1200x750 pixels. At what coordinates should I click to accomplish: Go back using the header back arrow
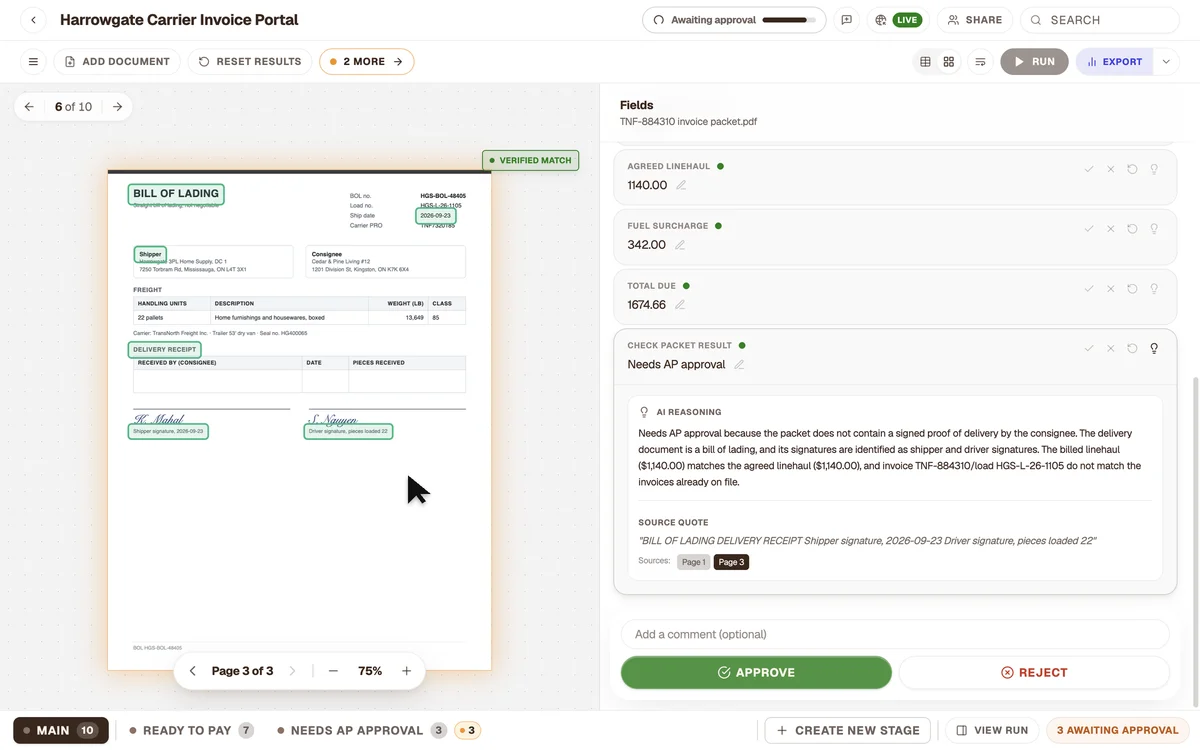(x=33, y=20)
